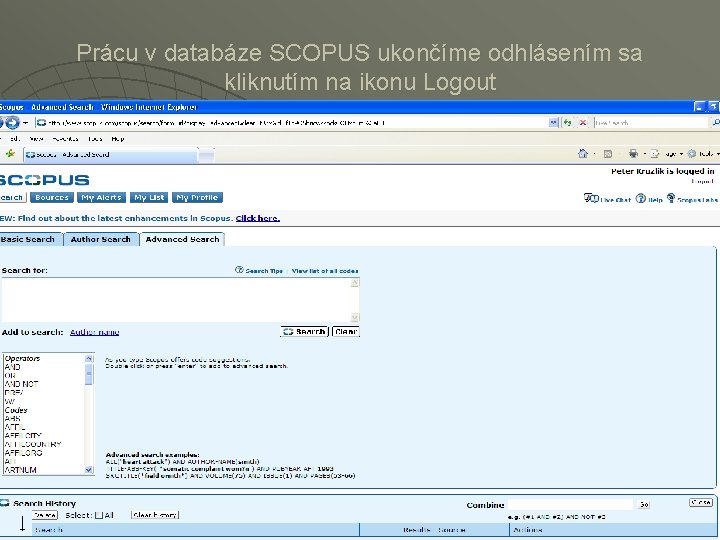Click the search text area scroll up arrow
This screenshot has height=540, width=720.
[x=354, y=282]
